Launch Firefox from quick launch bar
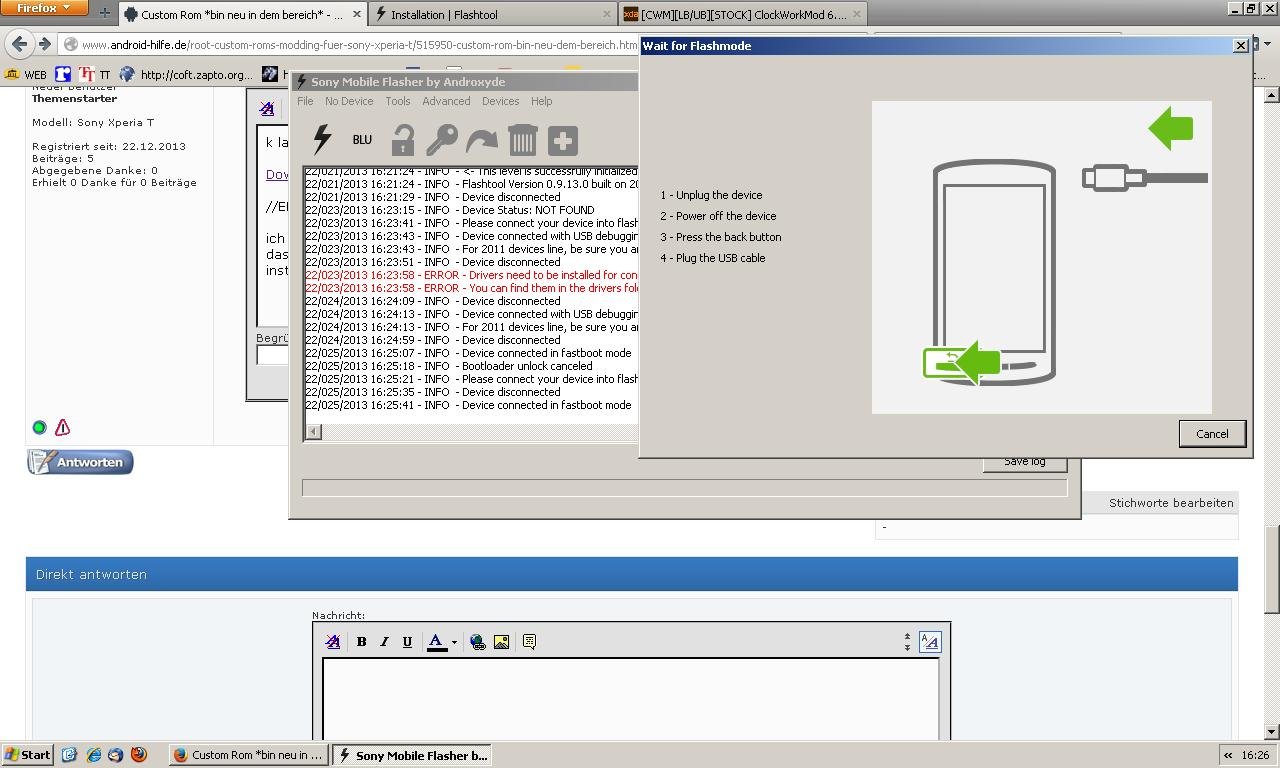The height and width of the screenshot is (768, 1280). [x=139, y=755]
